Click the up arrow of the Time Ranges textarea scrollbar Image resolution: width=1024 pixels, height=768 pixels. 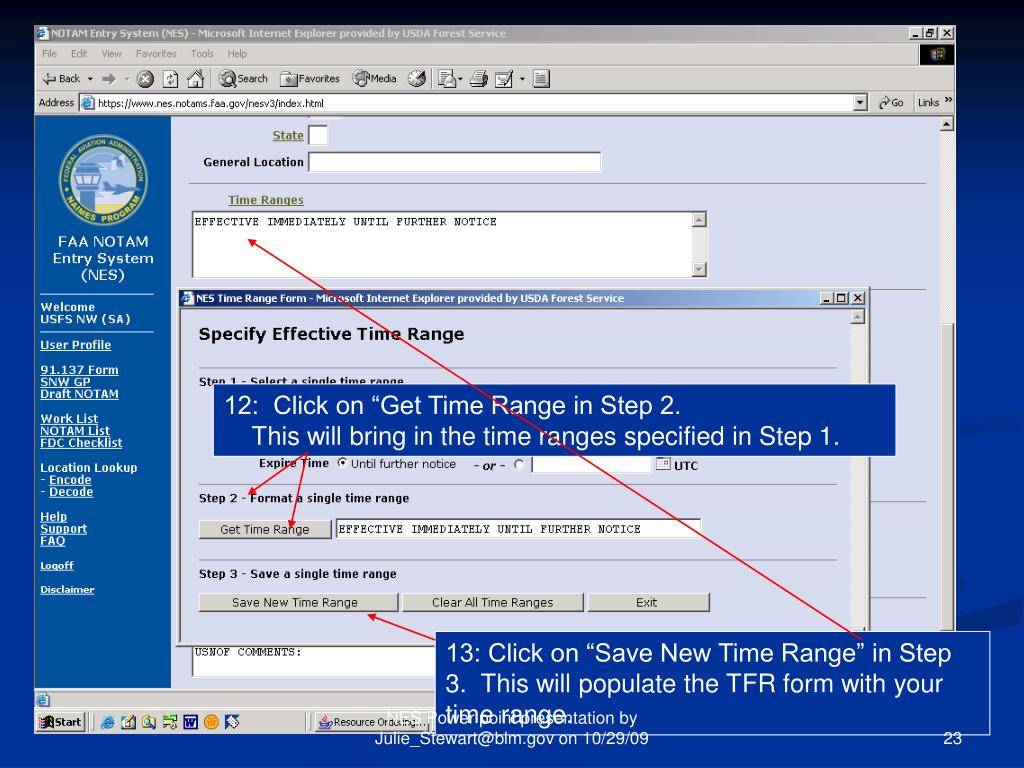[699, 219]
